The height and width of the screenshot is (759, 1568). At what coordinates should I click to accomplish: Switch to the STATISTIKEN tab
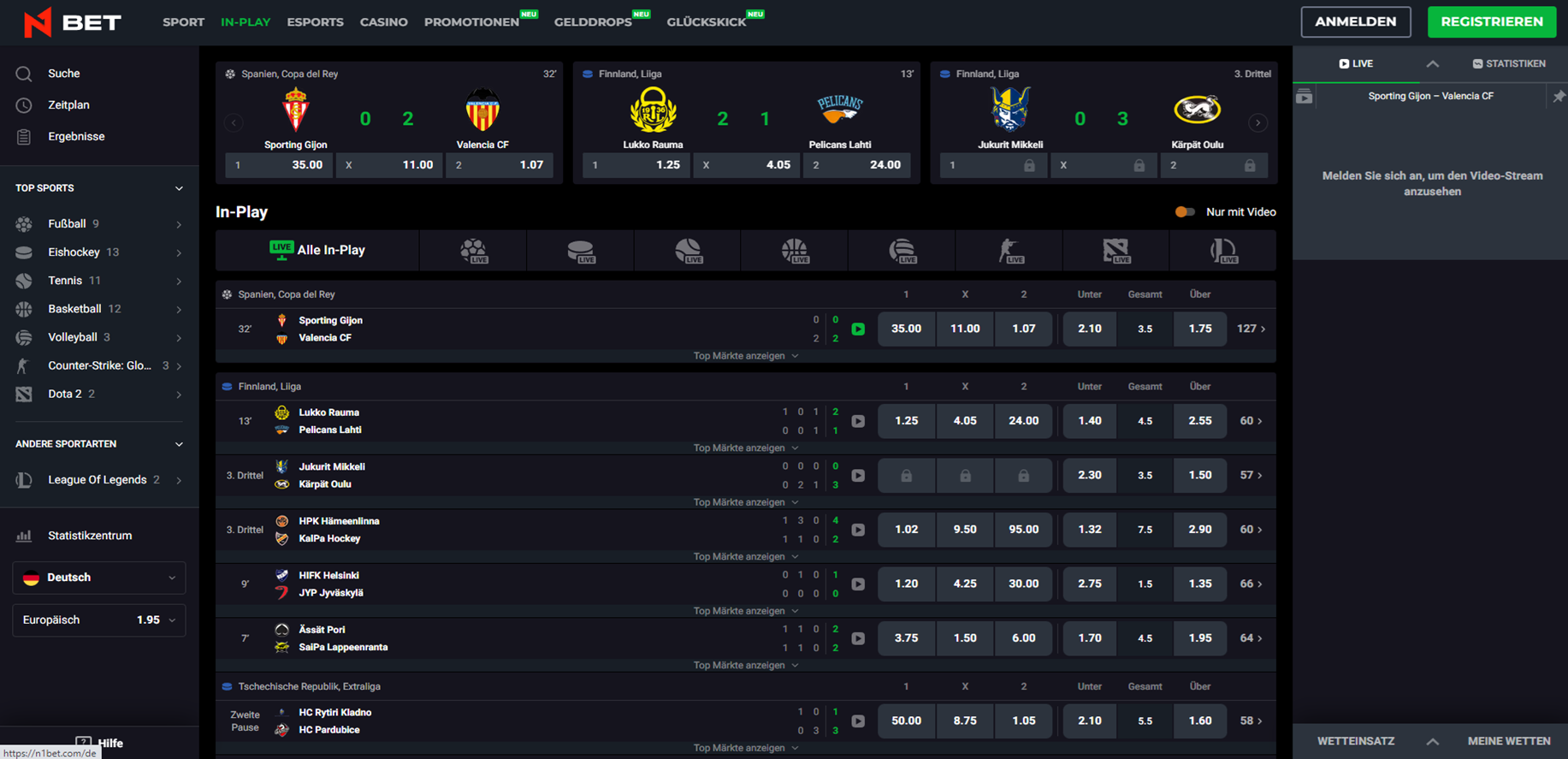[1509, 64]
